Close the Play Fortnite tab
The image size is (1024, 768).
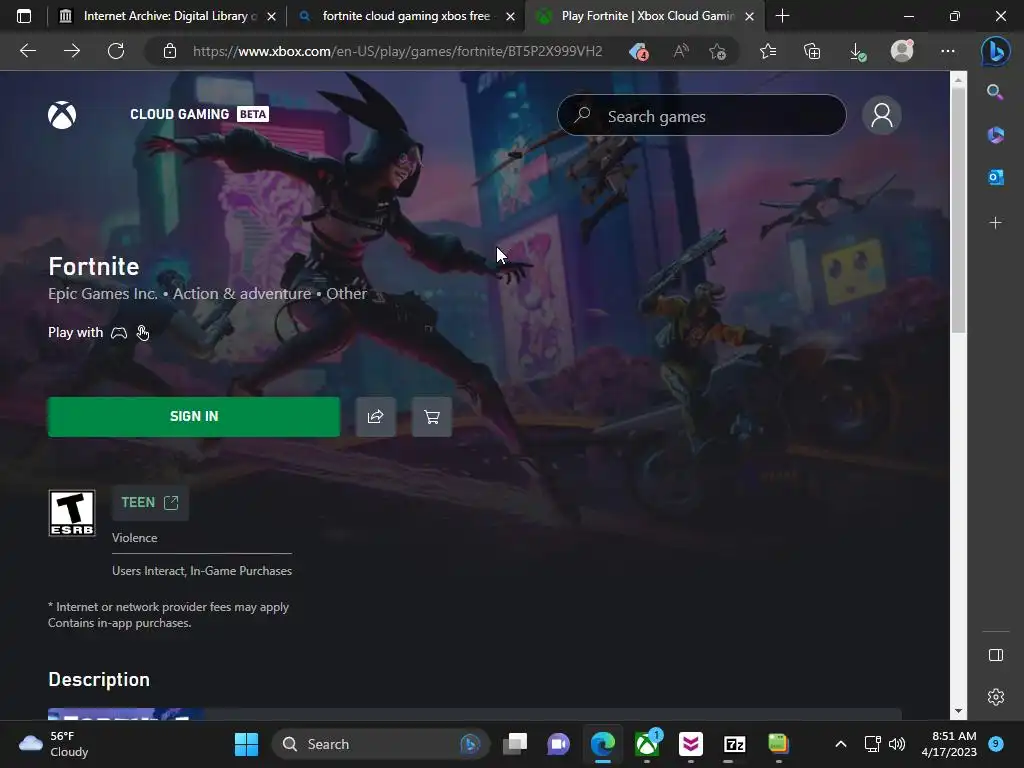[750, 16]
